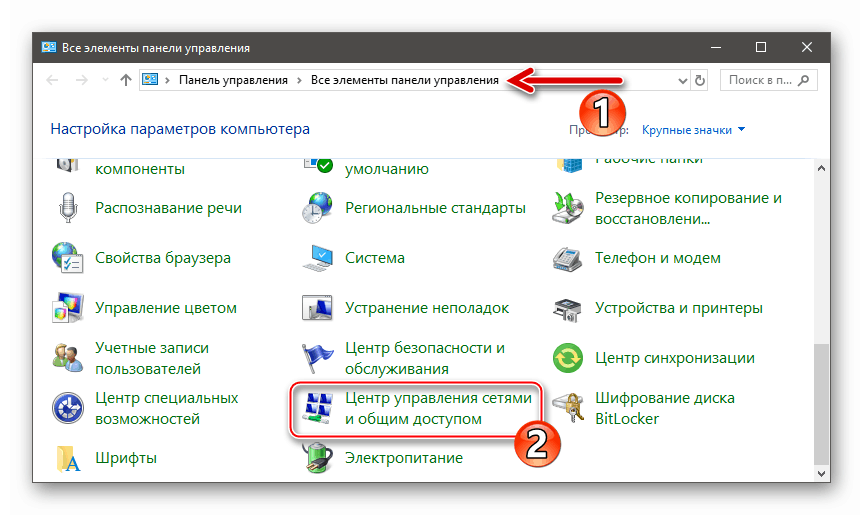Image resolution: width=863 pixels, height=515 pixels.
Task: Click the vertical scrollbar thumb
Action: click(x=821, y=404)
